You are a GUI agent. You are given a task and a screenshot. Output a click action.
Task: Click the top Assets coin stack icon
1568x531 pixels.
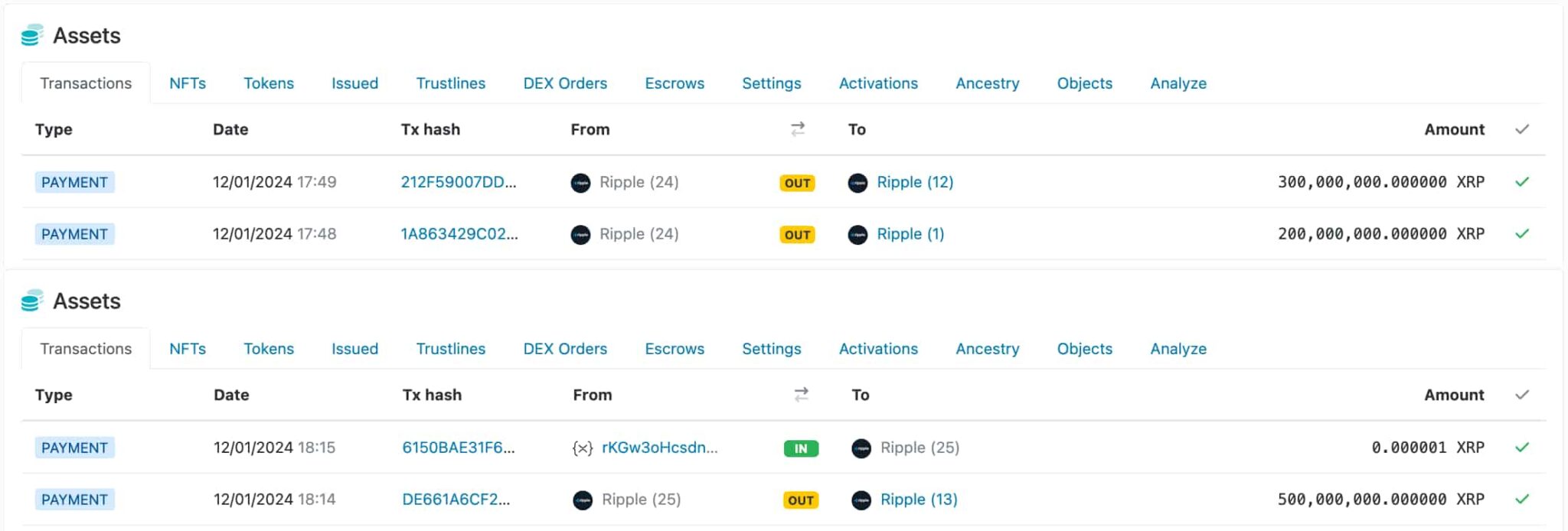coord(32,35)
